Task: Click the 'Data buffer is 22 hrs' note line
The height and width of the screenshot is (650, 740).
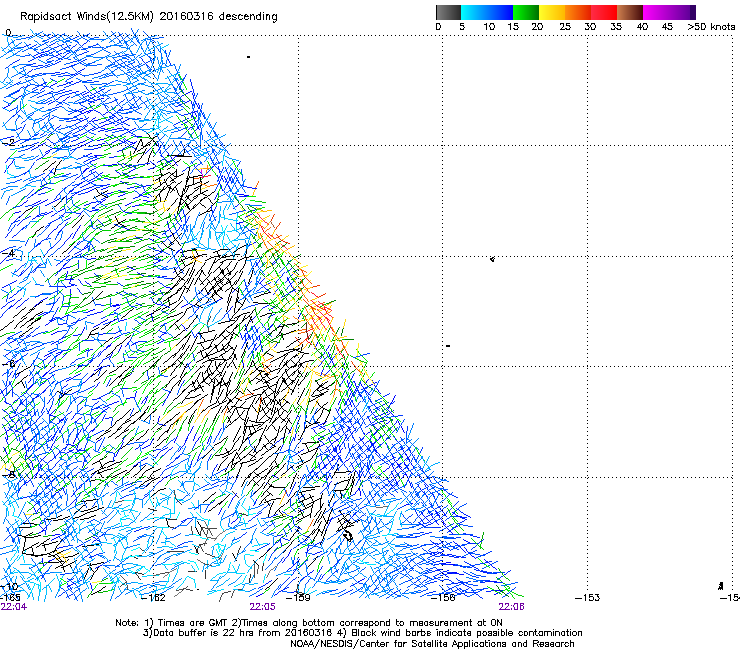Action: pos(362,633)
